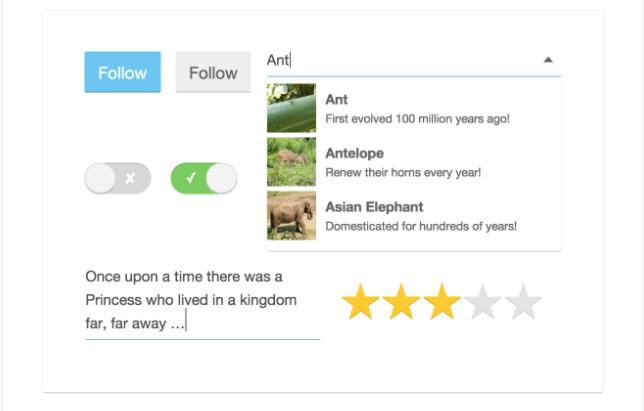Click "Domesticated for hundreds of years!" description
Viewport: 644px width, 411px height.
(x=421, y=226)
